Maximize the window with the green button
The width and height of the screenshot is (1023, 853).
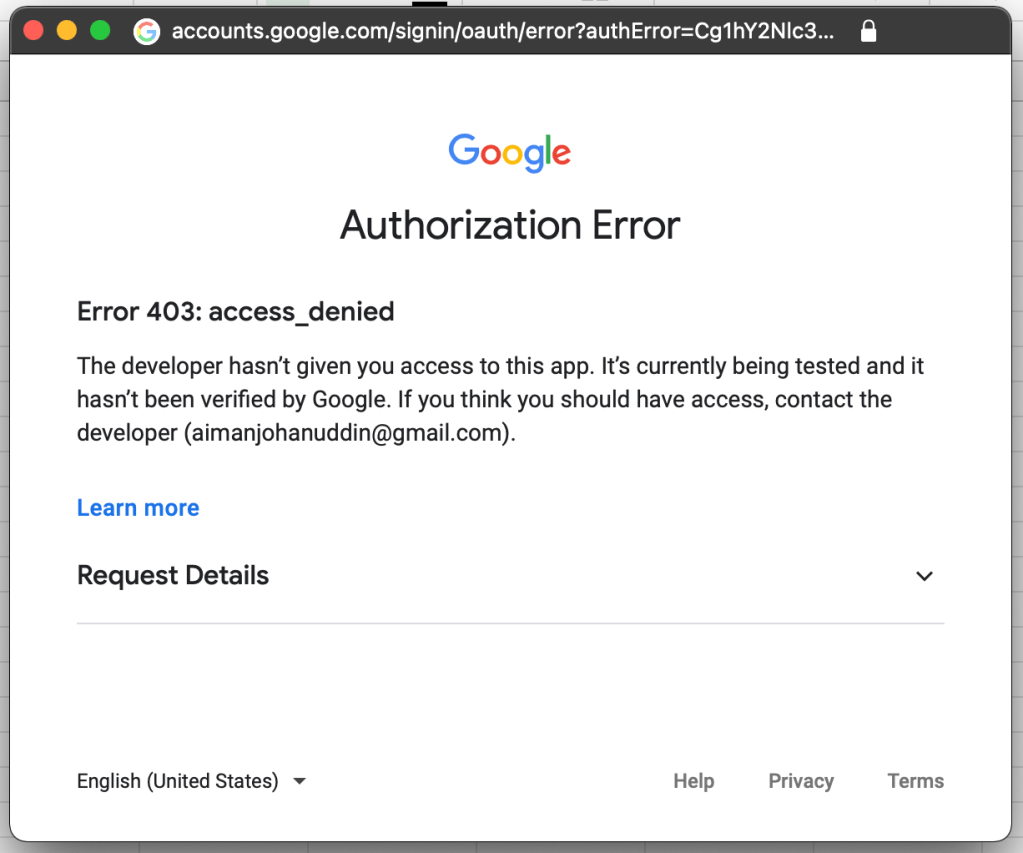tap(100, 30)
